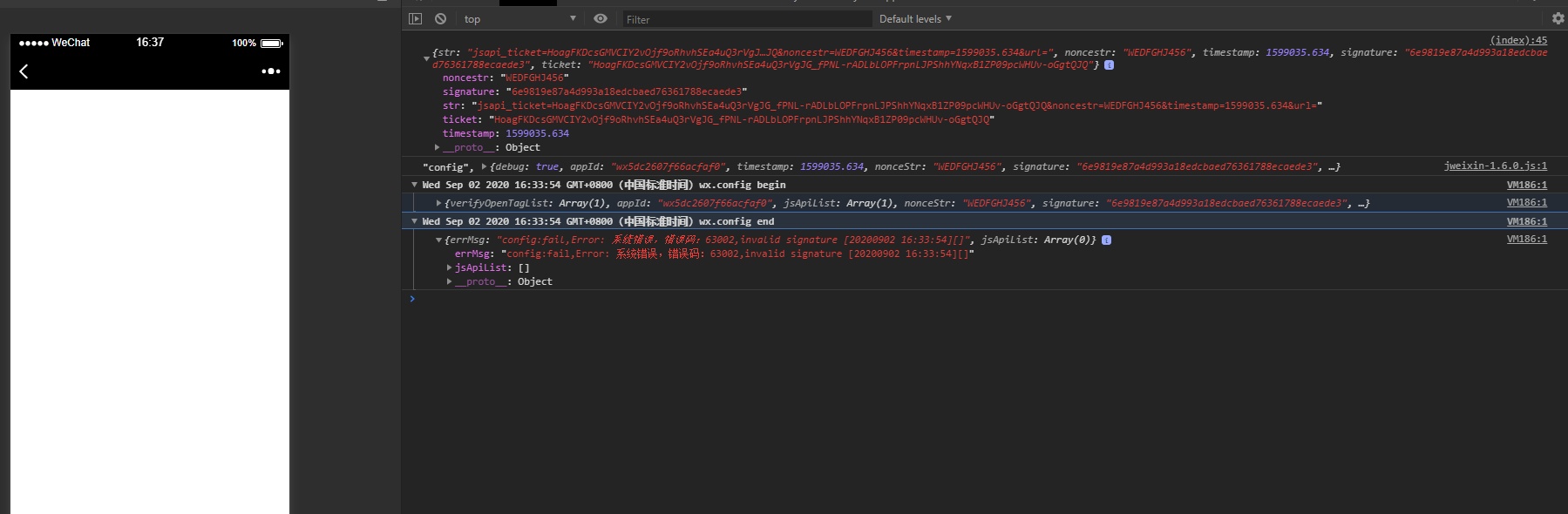Collapse the wx.config begin log group
This screenshot has height=514, width=1568.
(415, 185)
